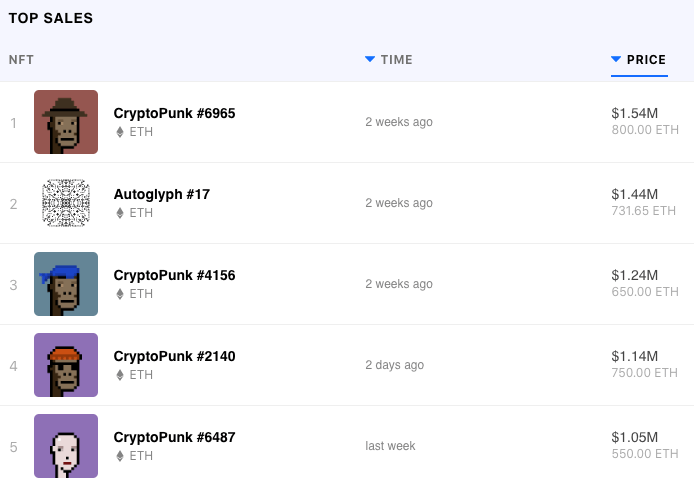Click the ETH icon under CryptoPunk #2140

point(120,375)
